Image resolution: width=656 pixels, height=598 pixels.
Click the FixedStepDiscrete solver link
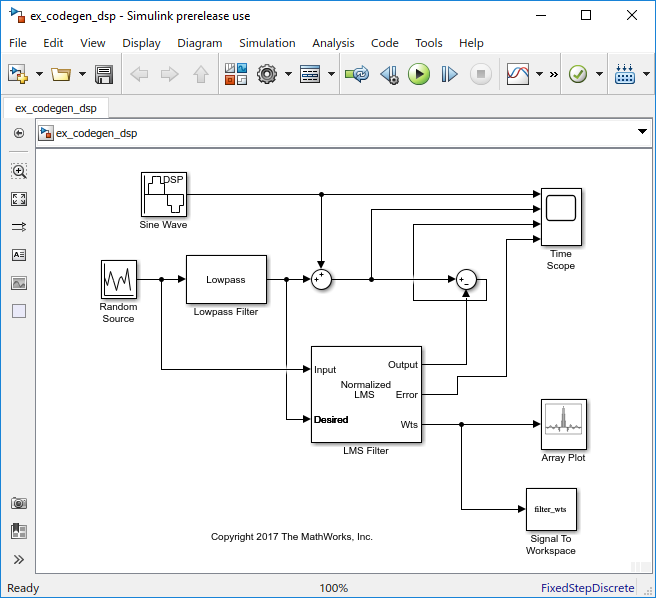(x=587, y=588)
